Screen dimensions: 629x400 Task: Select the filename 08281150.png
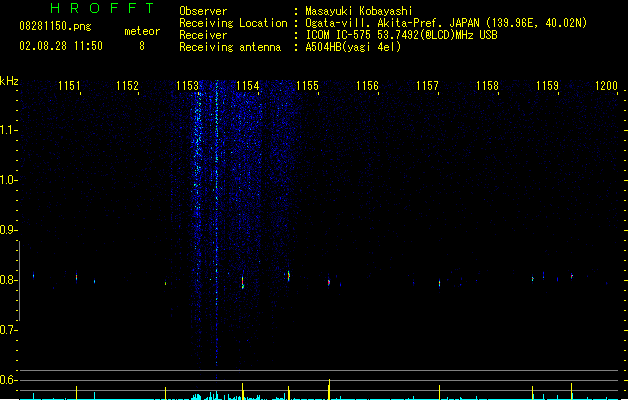[x=55, y=26]
